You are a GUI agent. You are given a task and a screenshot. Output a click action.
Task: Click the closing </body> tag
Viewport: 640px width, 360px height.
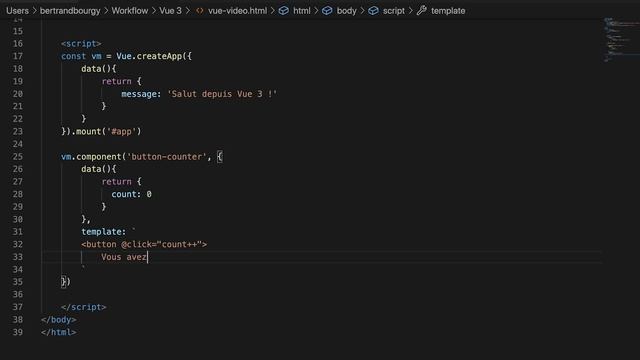(x=58, y=320)
